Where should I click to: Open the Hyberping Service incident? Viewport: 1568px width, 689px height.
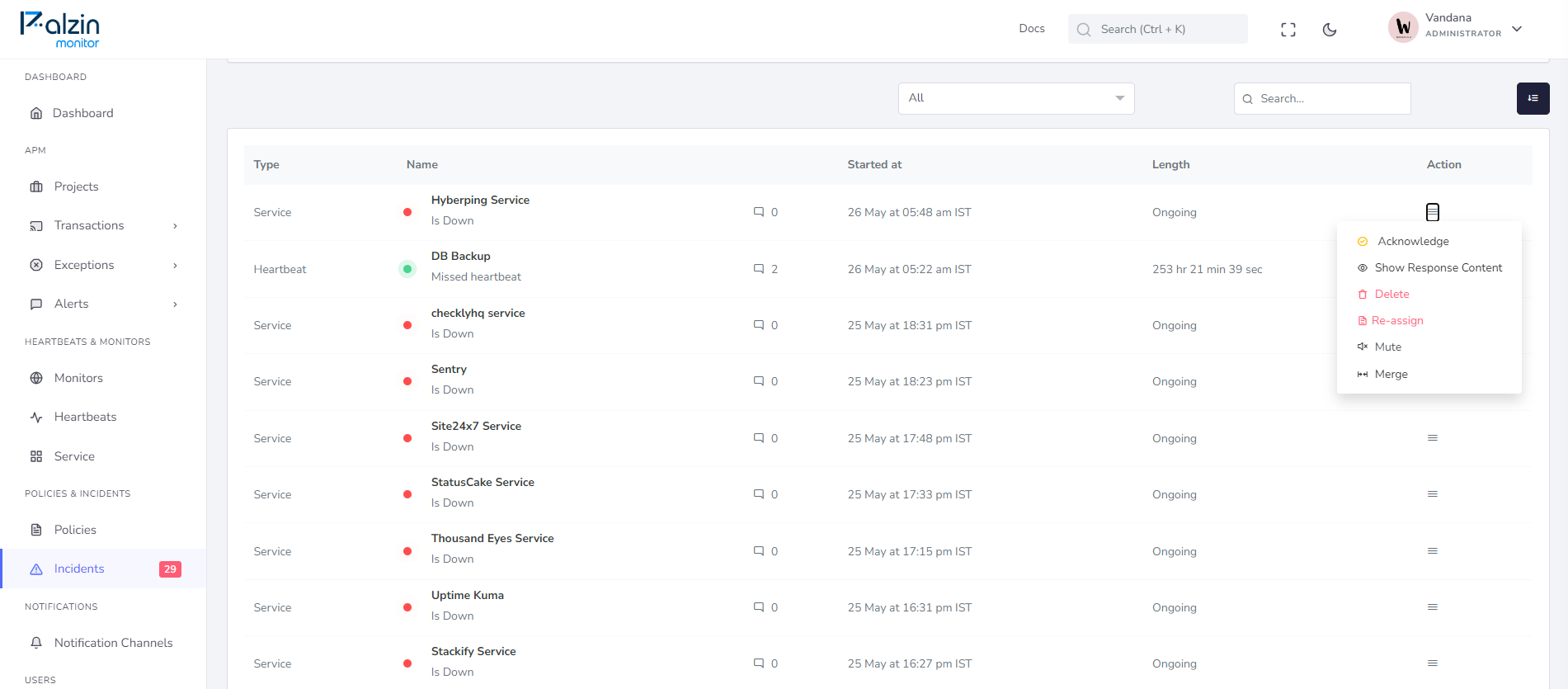[x=480, y=200]
